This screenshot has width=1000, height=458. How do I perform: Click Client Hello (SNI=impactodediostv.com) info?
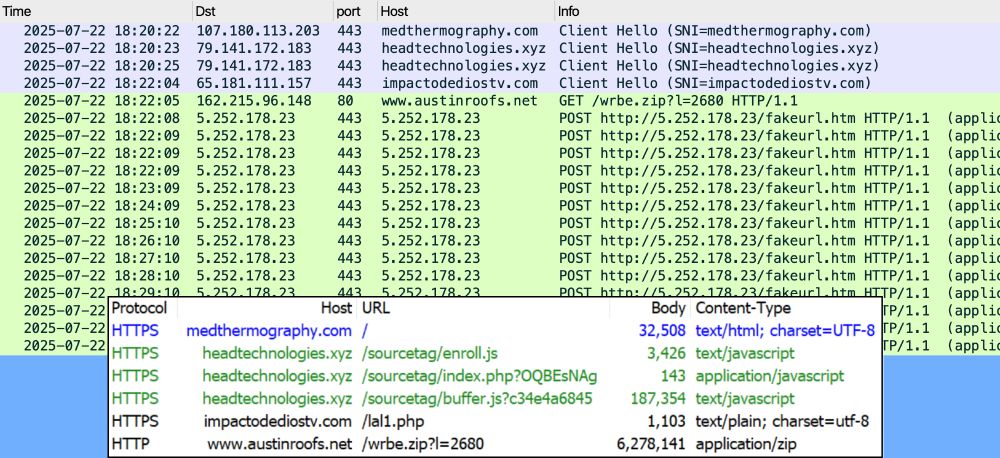click(x=715, y=83)
